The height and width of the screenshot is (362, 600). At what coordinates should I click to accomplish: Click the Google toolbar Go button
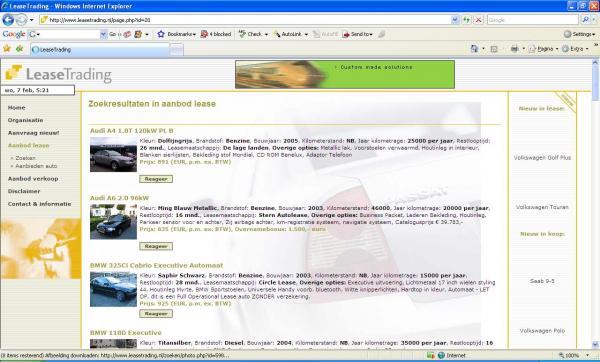tap(114, 34)
